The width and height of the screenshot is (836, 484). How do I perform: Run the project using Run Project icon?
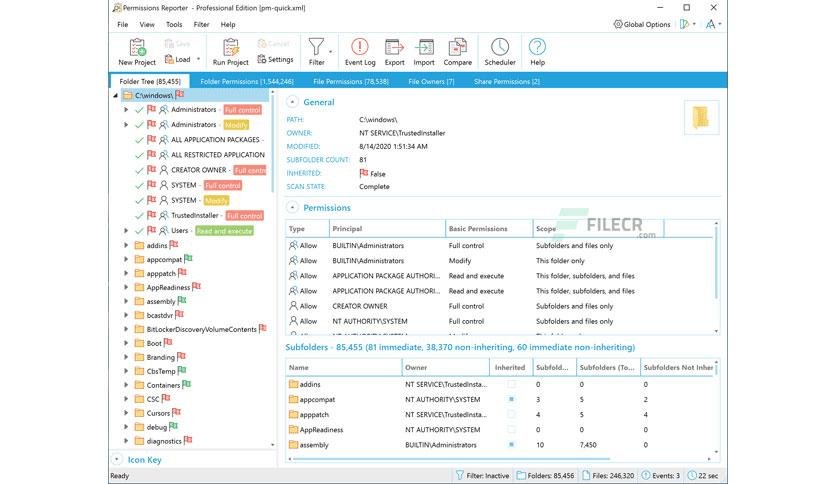[231, 47]
